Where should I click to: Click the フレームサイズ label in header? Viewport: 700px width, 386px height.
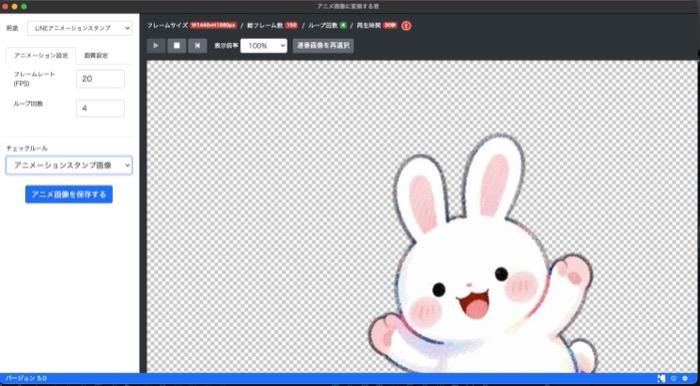click(x=167, y=25)
